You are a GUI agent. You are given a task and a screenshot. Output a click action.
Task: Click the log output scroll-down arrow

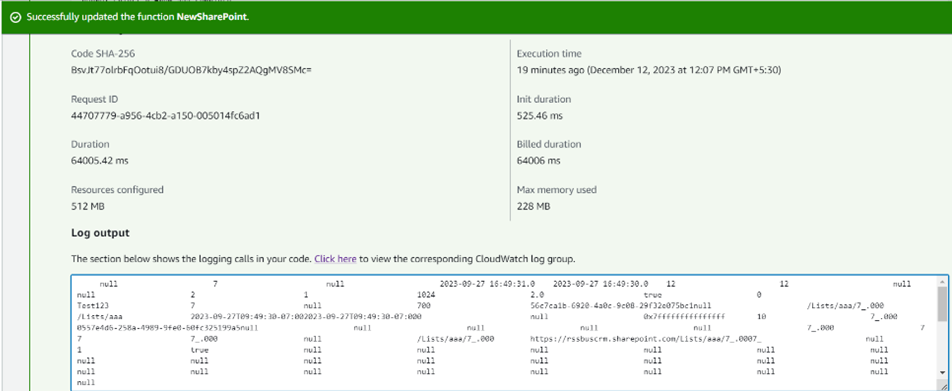942,372
